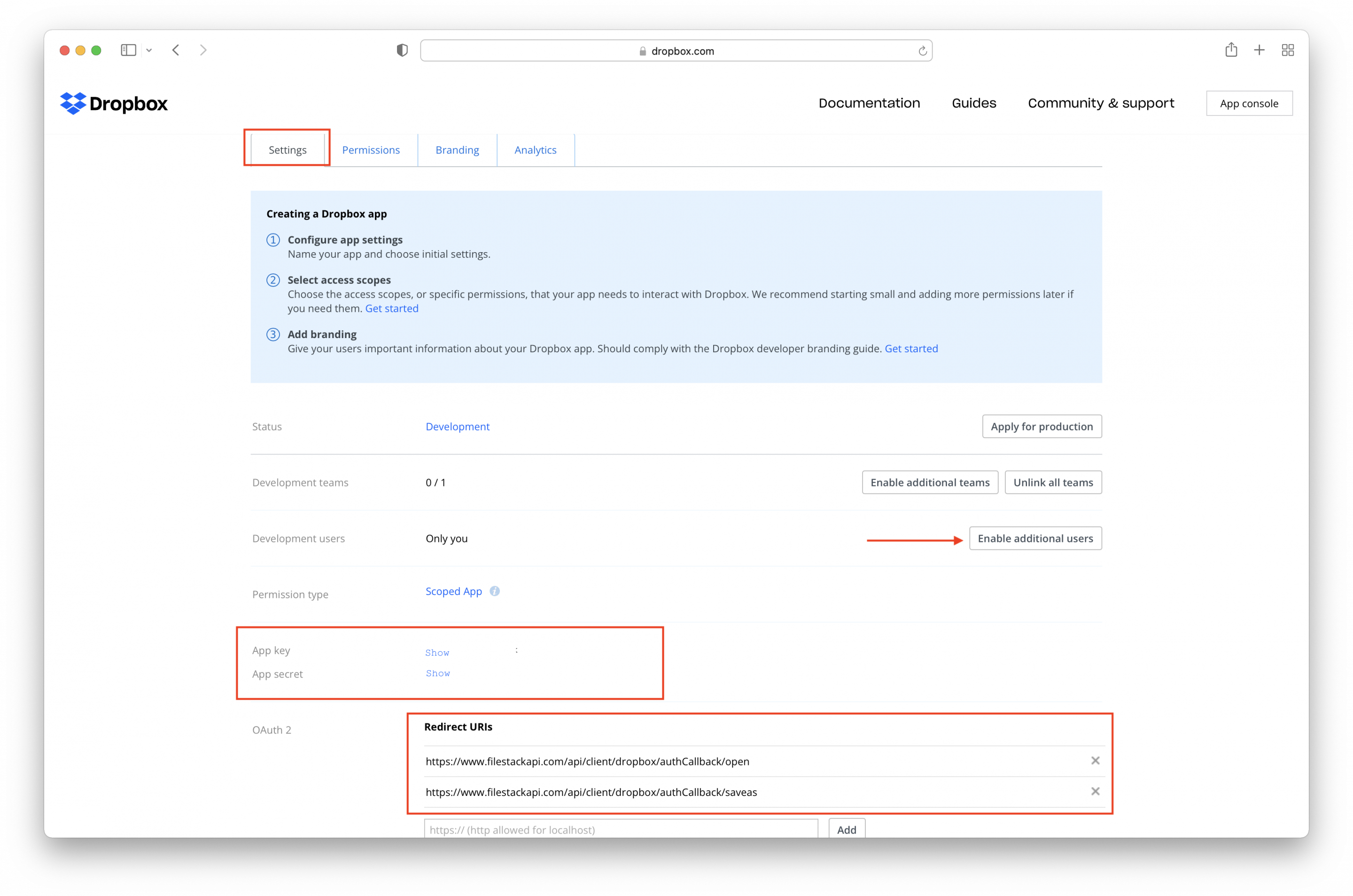The width and height of the screenshot is (1353, 896).
Task: Switch to the Permissions tab
Action: (371, 150)
